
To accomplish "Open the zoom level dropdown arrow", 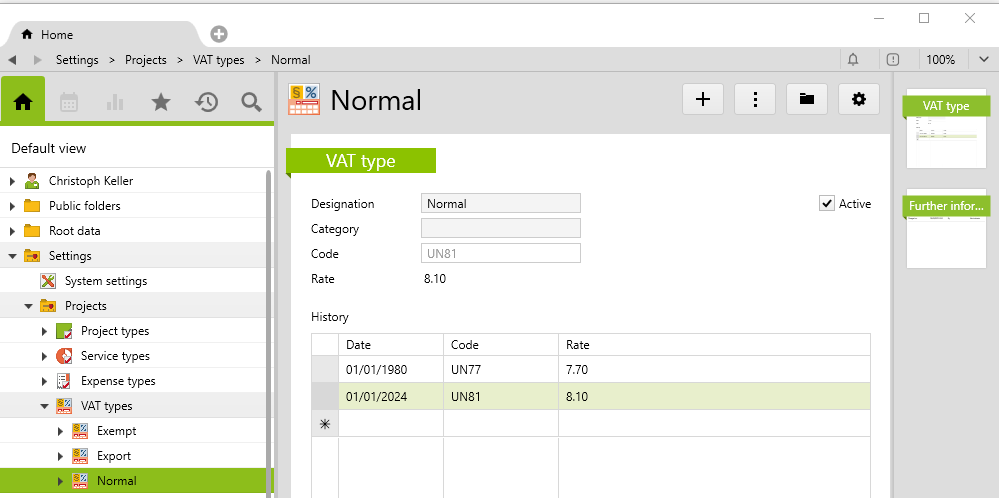I will tap(983, 60).
